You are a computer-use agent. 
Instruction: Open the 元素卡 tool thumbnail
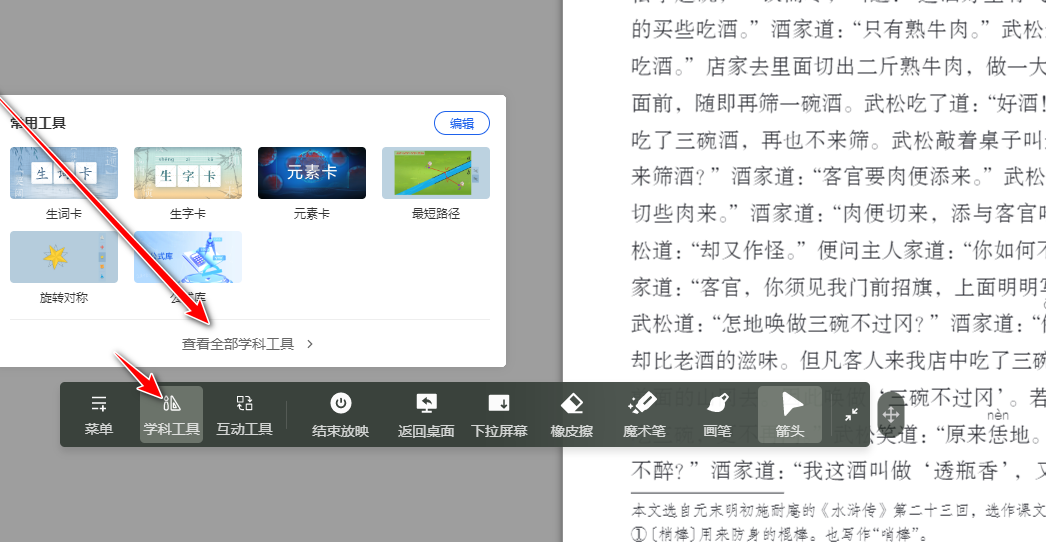[312, 173]
